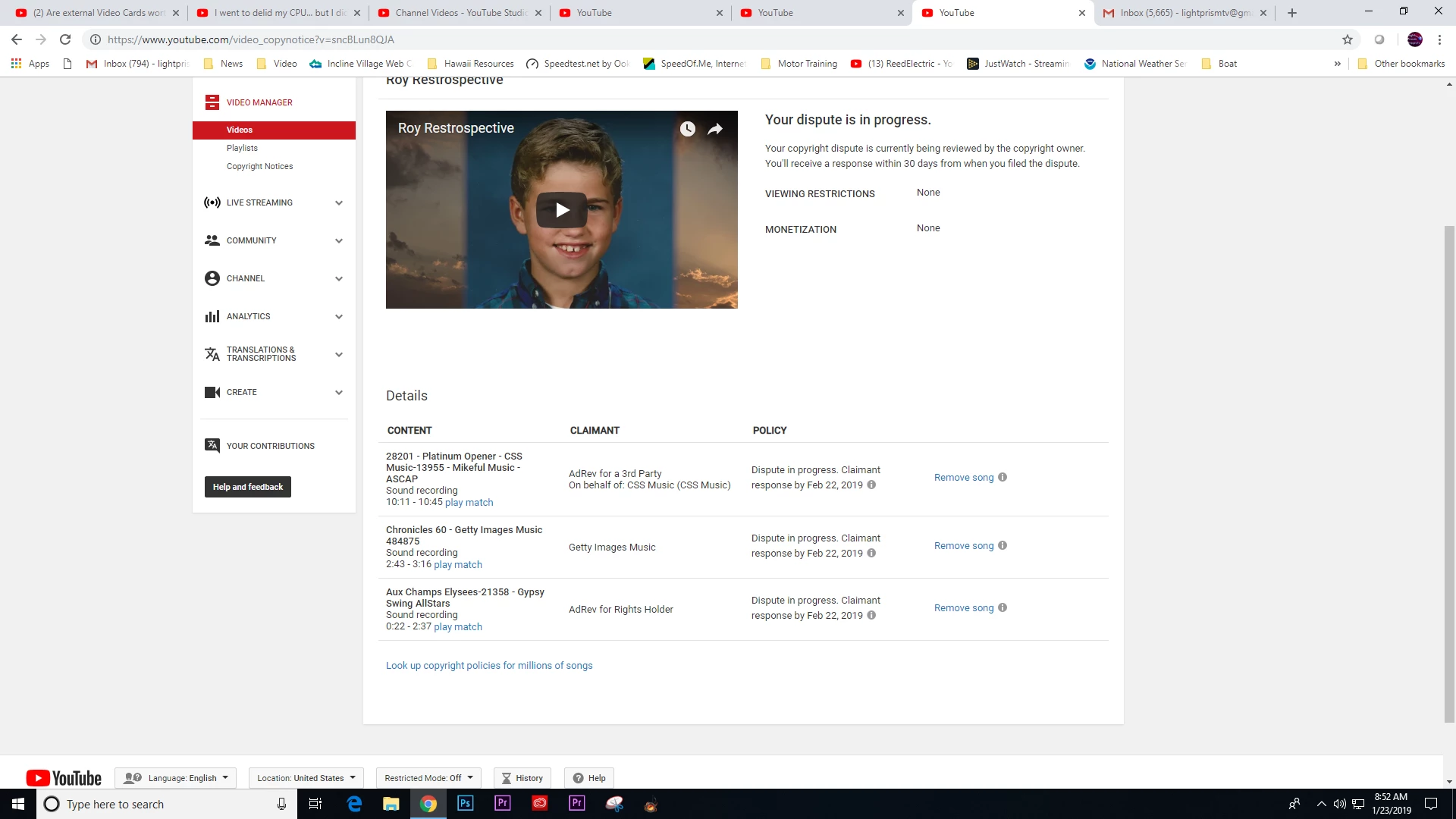Click the YouTube logo in footer
1456x819 pixels.
[64, 778]
